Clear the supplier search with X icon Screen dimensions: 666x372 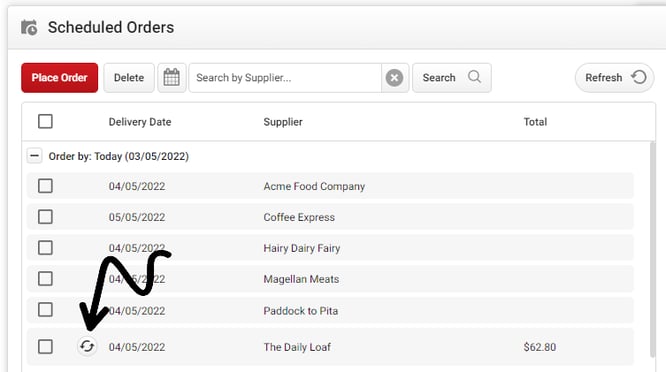click(395, 78)
